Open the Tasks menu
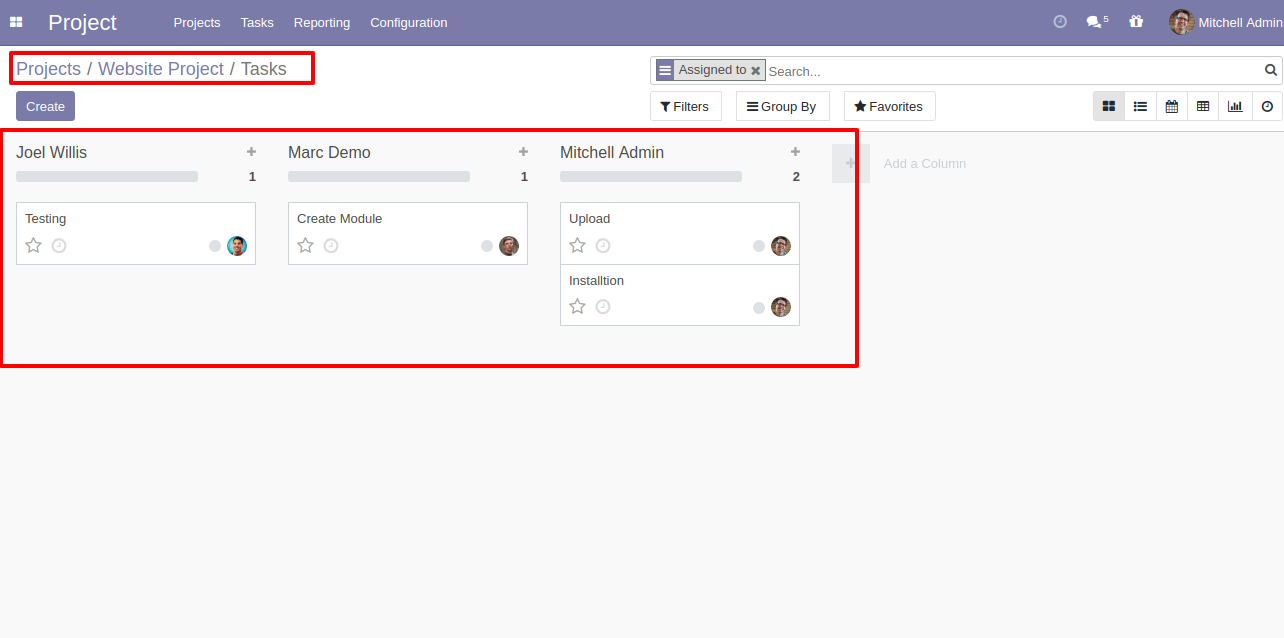The image size is (1284, 638). (257, 22)
